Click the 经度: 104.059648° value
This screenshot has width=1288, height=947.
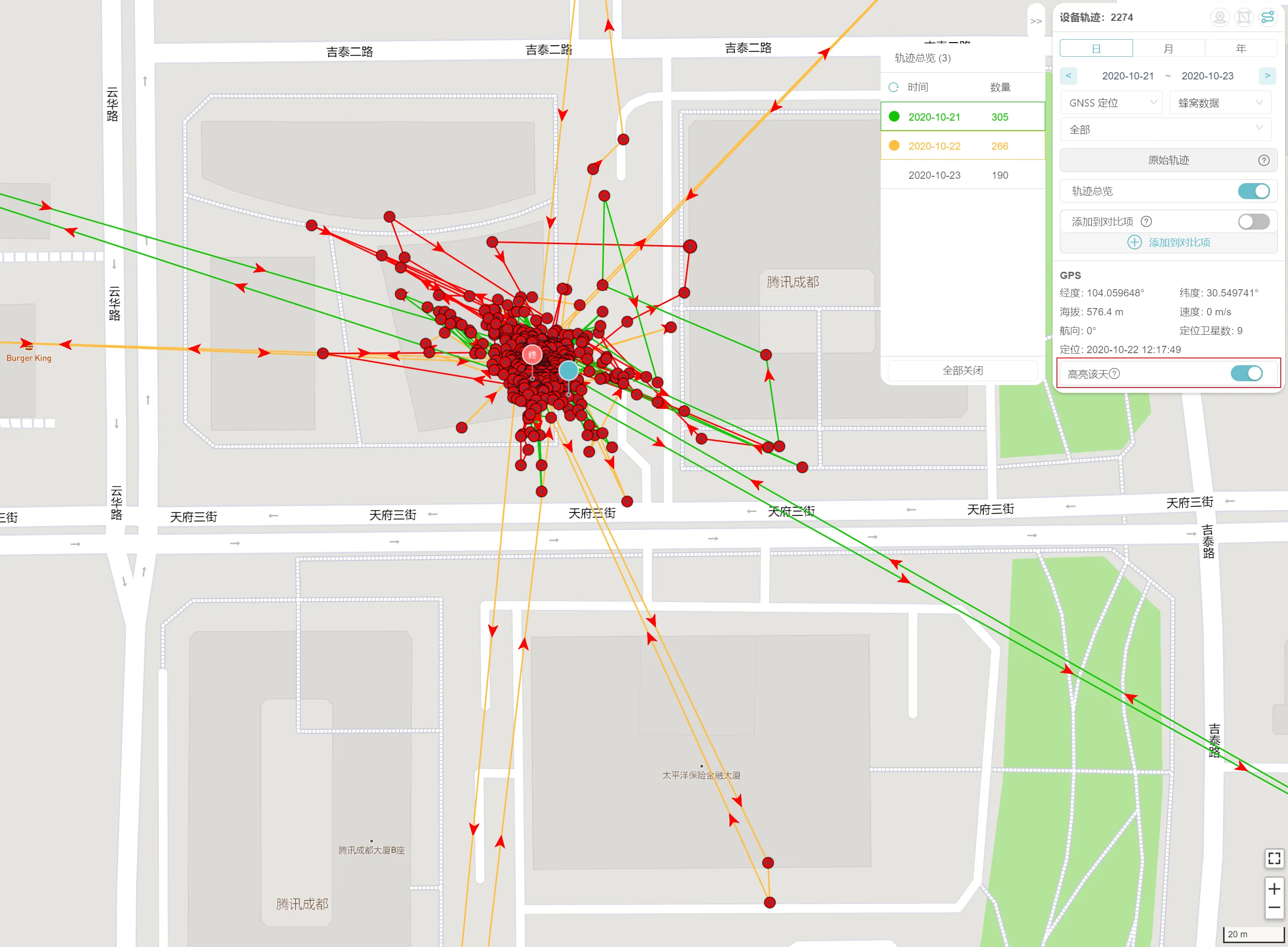pyautogui.click(x=1102, y=293)
